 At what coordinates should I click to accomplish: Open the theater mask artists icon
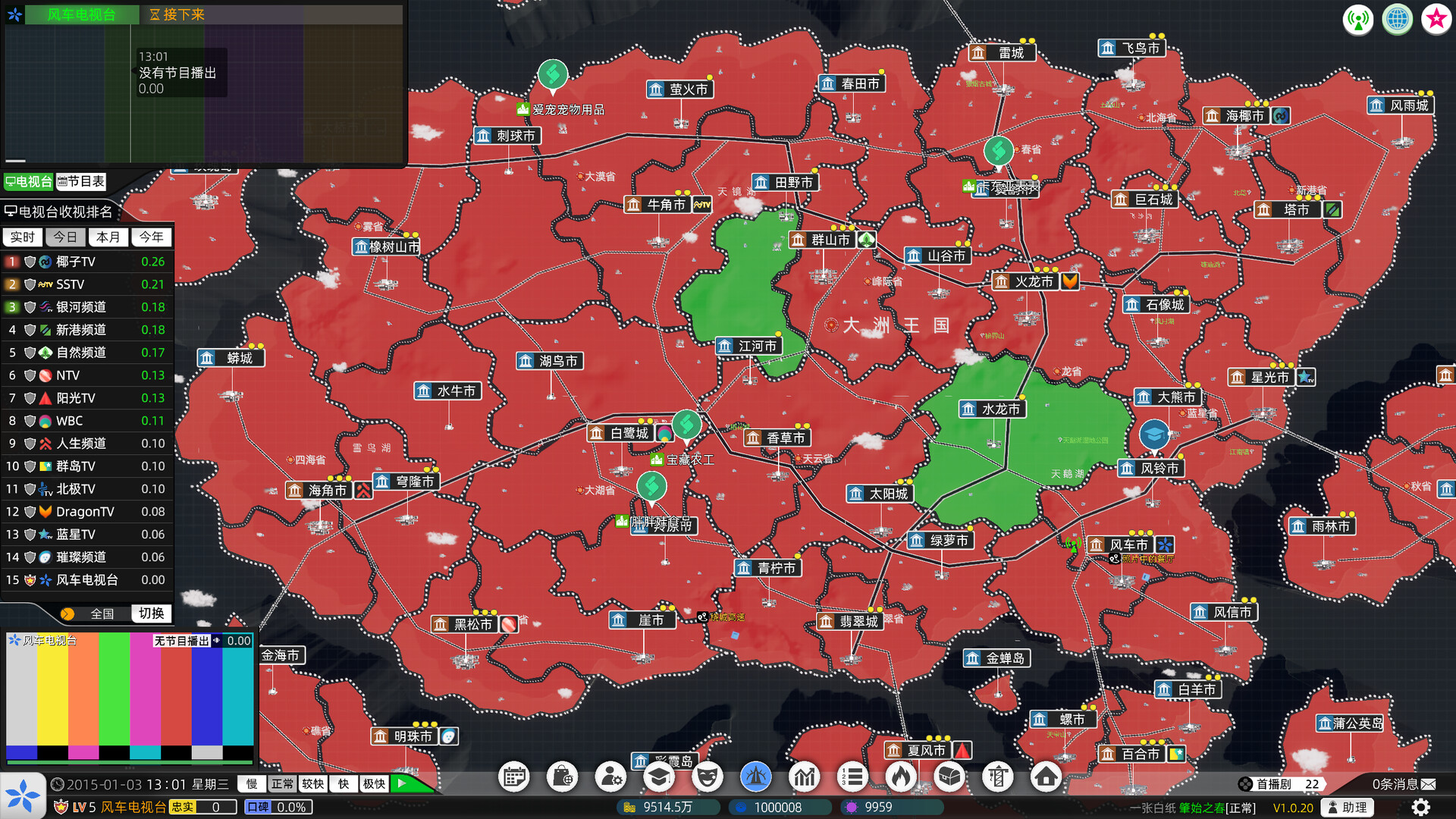coord(708,777)
